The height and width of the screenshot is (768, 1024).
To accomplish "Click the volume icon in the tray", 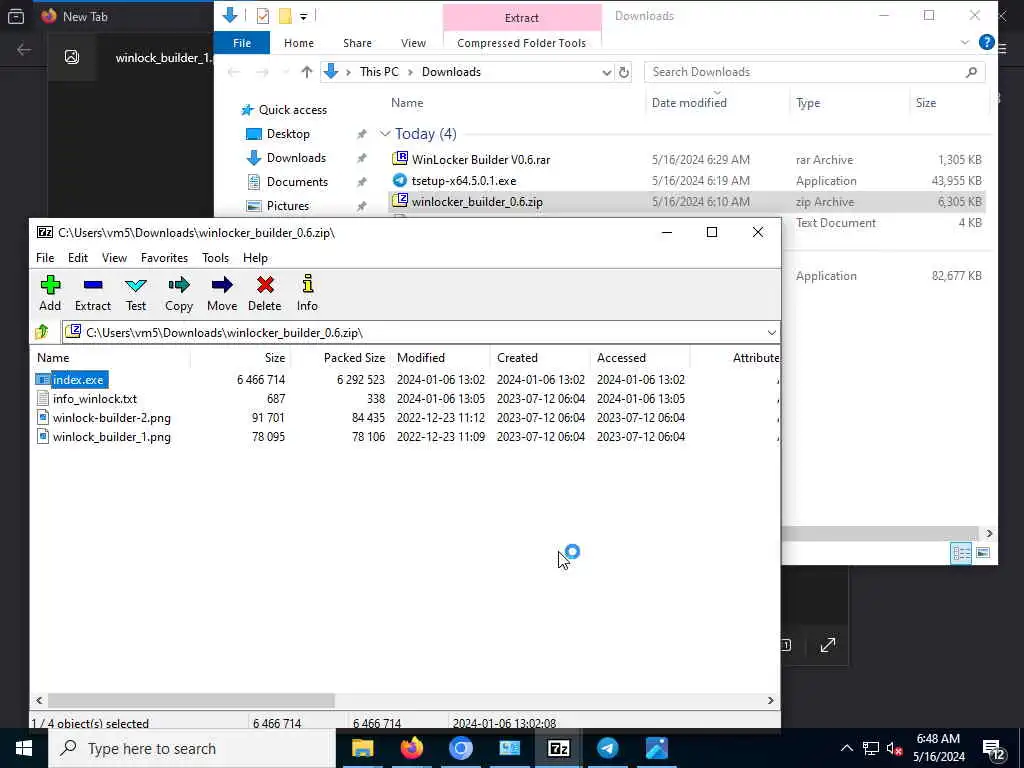I will (894, 748).
